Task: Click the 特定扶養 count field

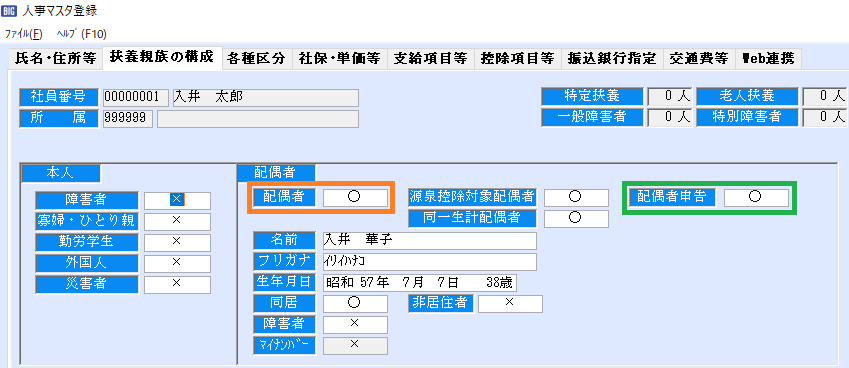Action: click(670, 97)
